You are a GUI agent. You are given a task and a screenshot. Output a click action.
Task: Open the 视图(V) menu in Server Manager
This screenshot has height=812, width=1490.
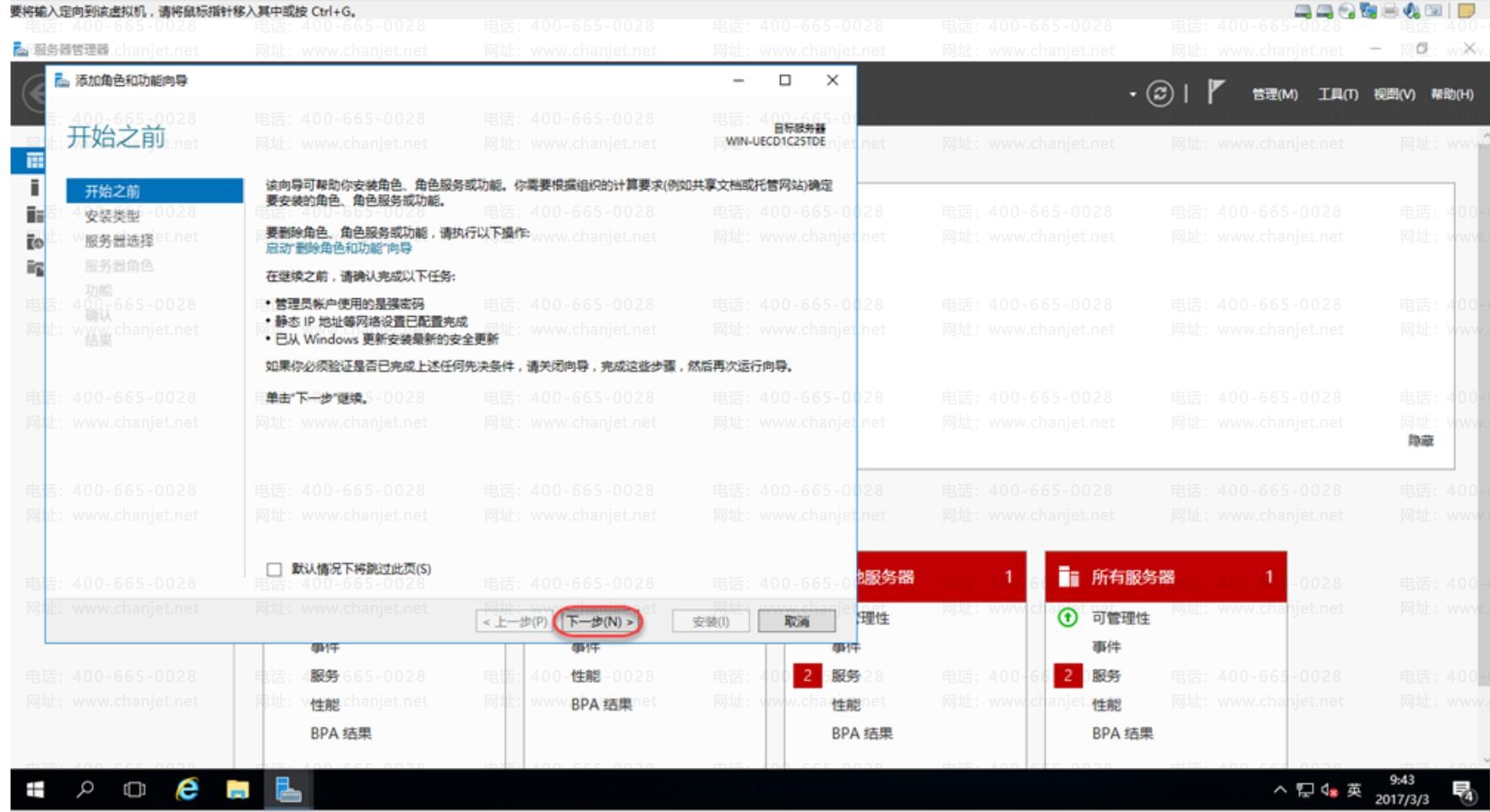click(x=1394, y=94)
